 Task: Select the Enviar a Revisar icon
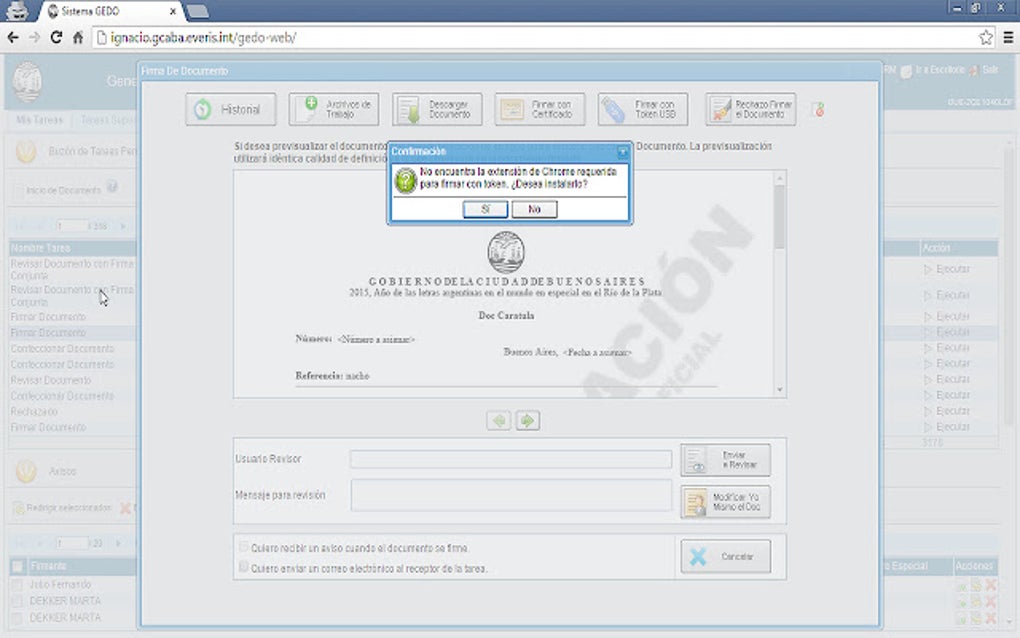725,459
